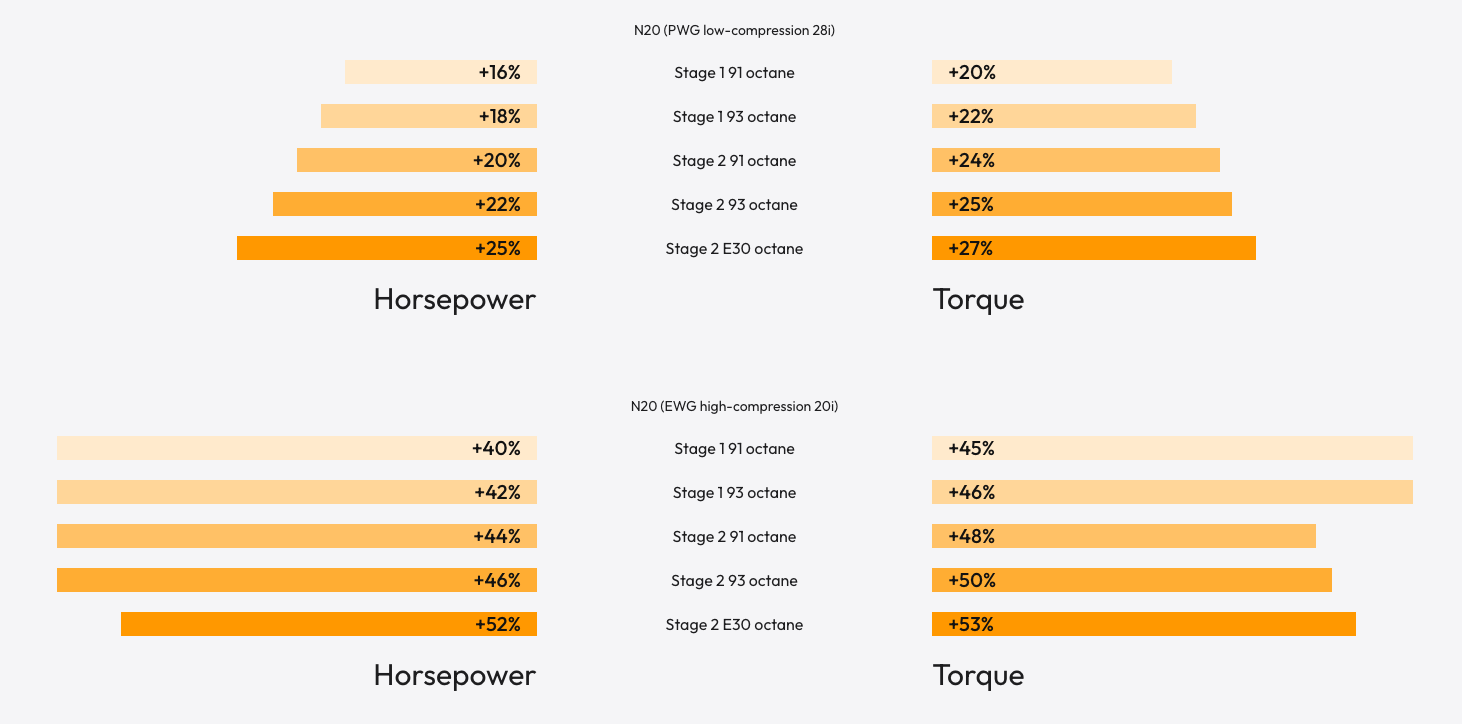Image resolution: width=1462 pixels, height=724 pixels.
Task: Click the Torque title under the 20i chart
Action: coord(978,675)
